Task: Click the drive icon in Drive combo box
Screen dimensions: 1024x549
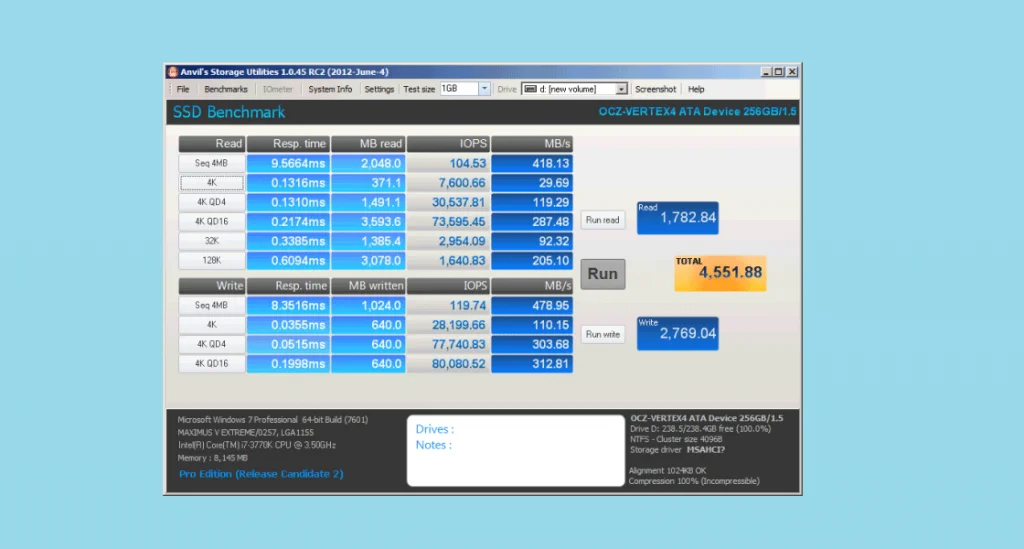Action: pos(530,89)
